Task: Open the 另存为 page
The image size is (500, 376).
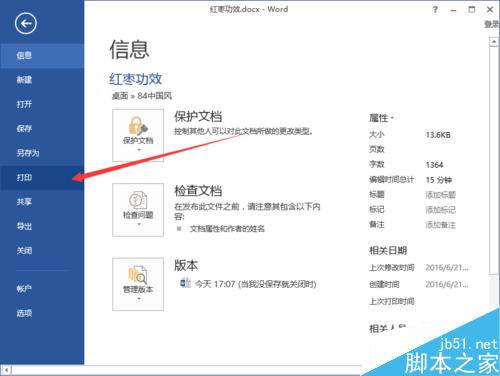Action: tap(42, 153)
